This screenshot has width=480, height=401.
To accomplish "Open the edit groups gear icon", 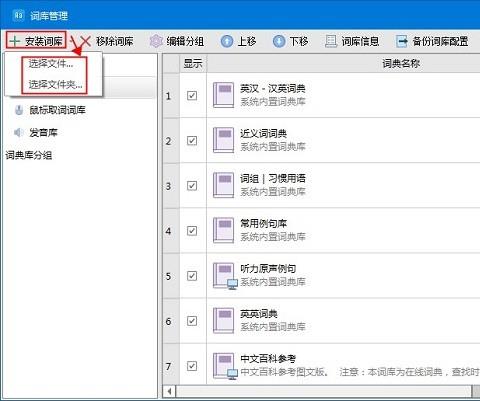I will [x=156, y=41].
